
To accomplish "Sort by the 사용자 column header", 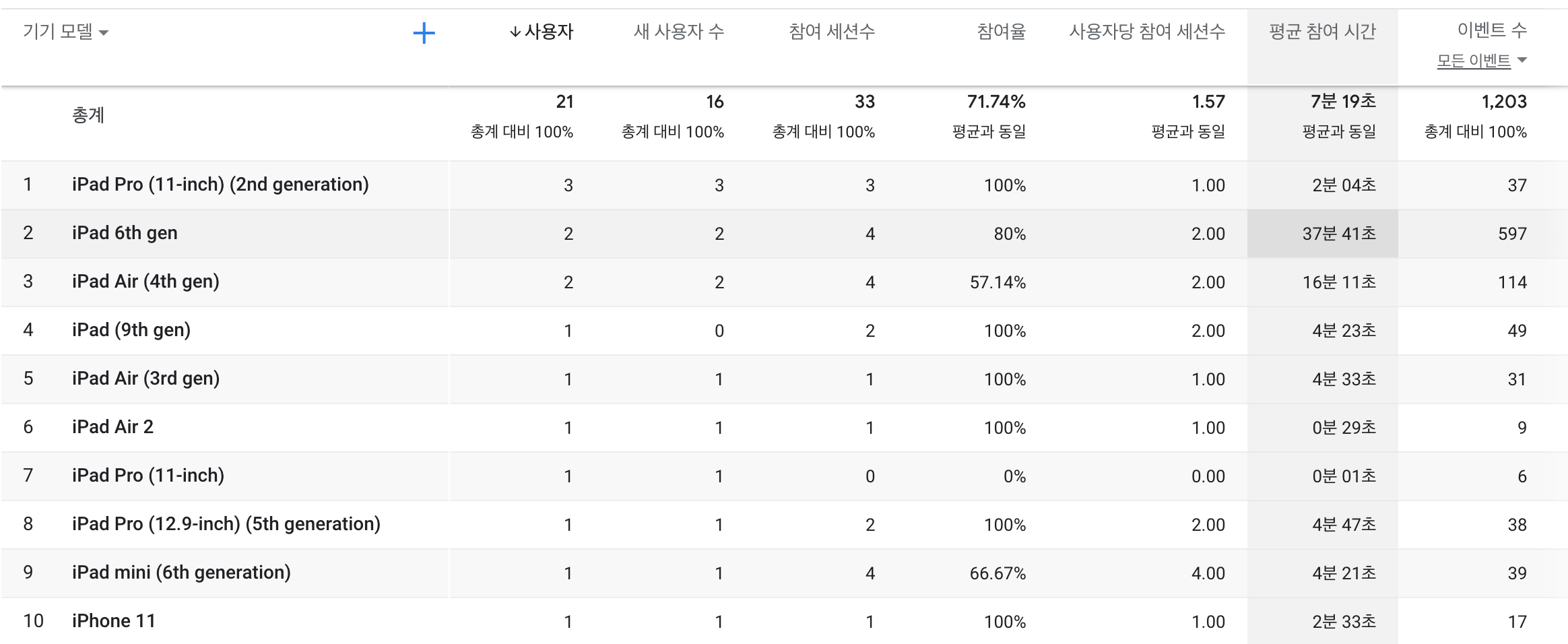I will 548,32.
